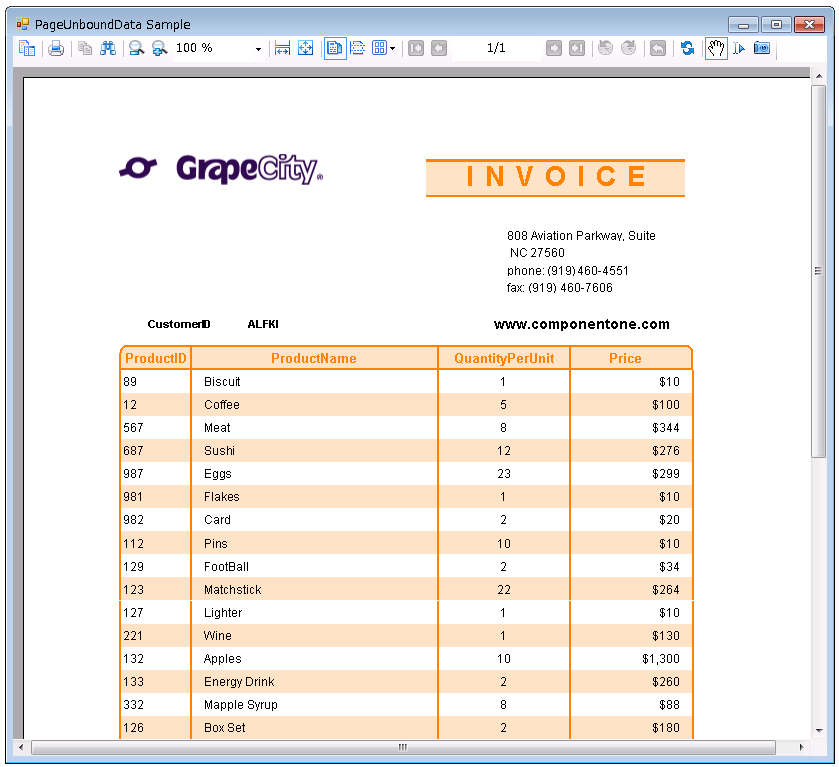Activate the text selection tool
Screen dimensions: 839x767
pyautogui.click(x=740, y=48)
